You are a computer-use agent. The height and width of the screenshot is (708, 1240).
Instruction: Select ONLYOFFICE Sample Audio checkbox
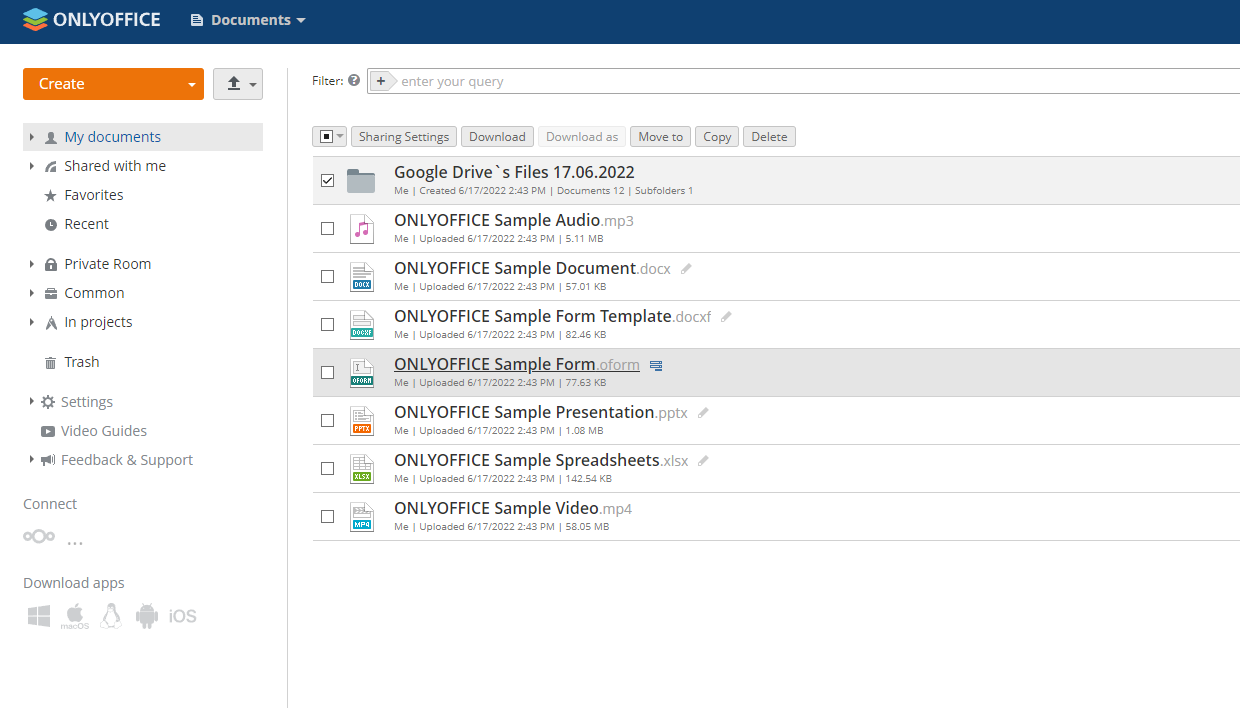pos(327,228)
